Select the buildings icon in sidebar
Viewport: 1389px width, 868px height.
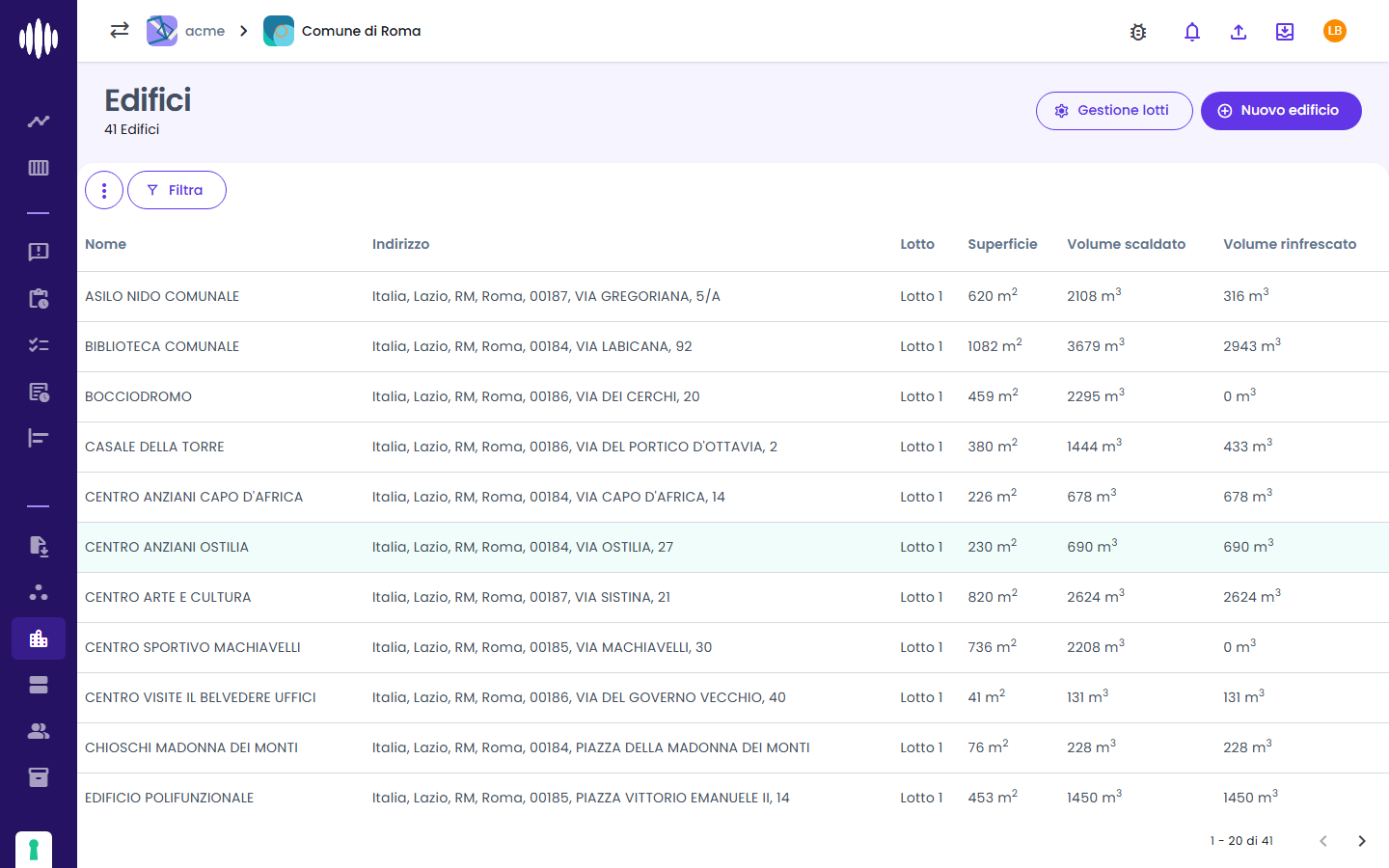[x=39, y=638]
